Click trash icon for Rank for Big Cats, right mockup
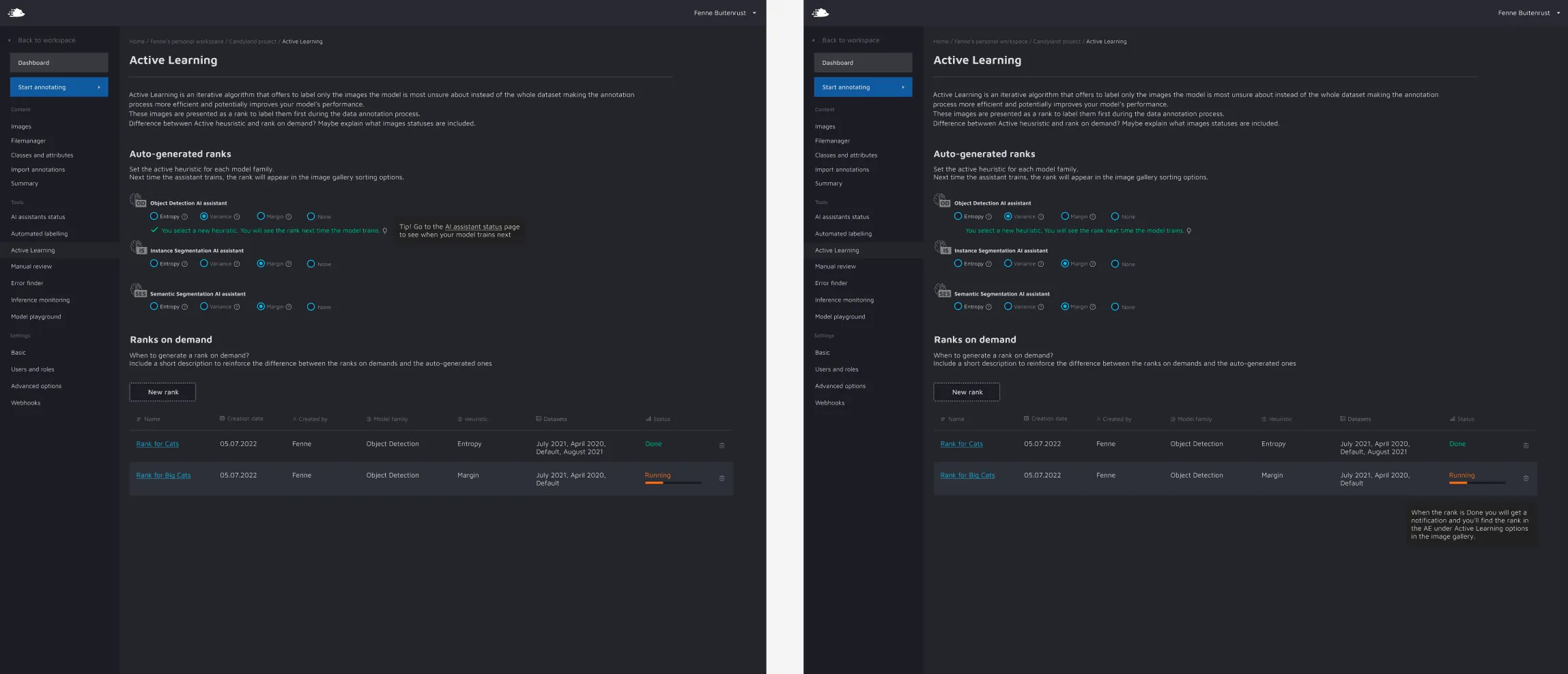Image resolution: width=1568 pixels, height=674 pixels. click(x=1526, y=478)
